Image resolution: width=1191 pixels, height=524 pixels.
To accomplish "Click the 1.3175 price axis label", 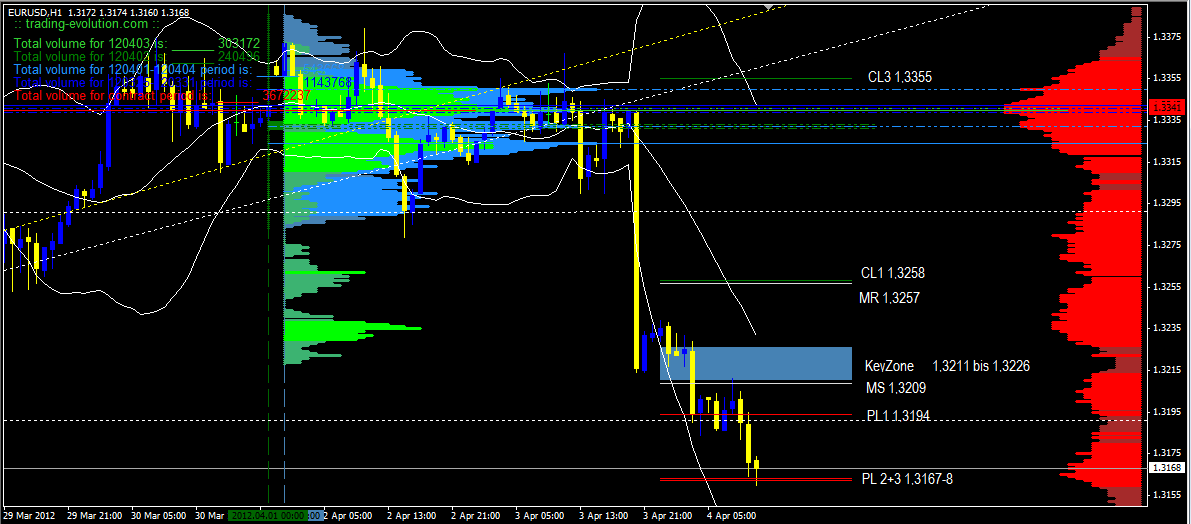I will [x=1166, y=453].
